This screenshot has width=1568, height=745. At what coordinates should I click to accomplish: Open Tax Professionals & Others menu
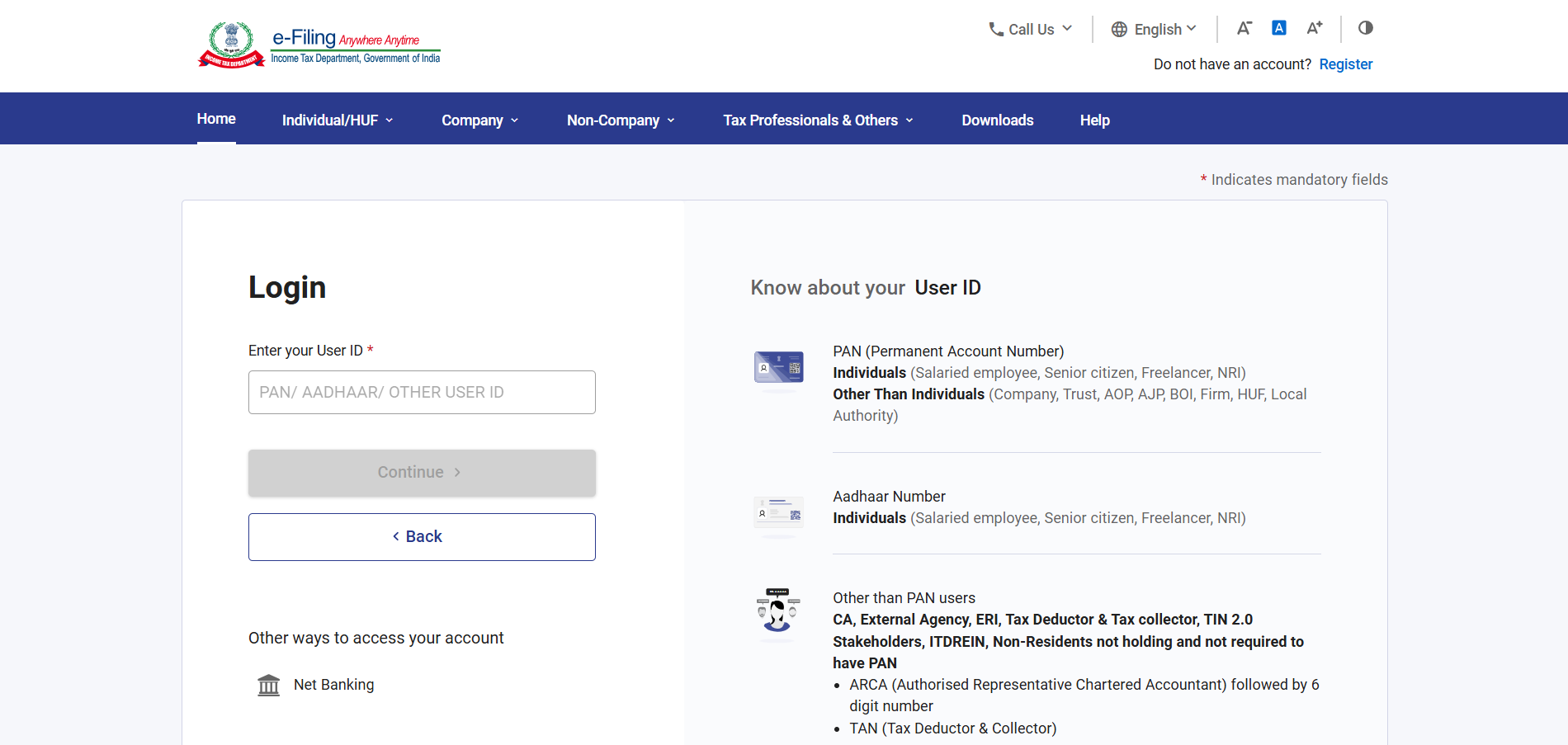click(818, 120)
